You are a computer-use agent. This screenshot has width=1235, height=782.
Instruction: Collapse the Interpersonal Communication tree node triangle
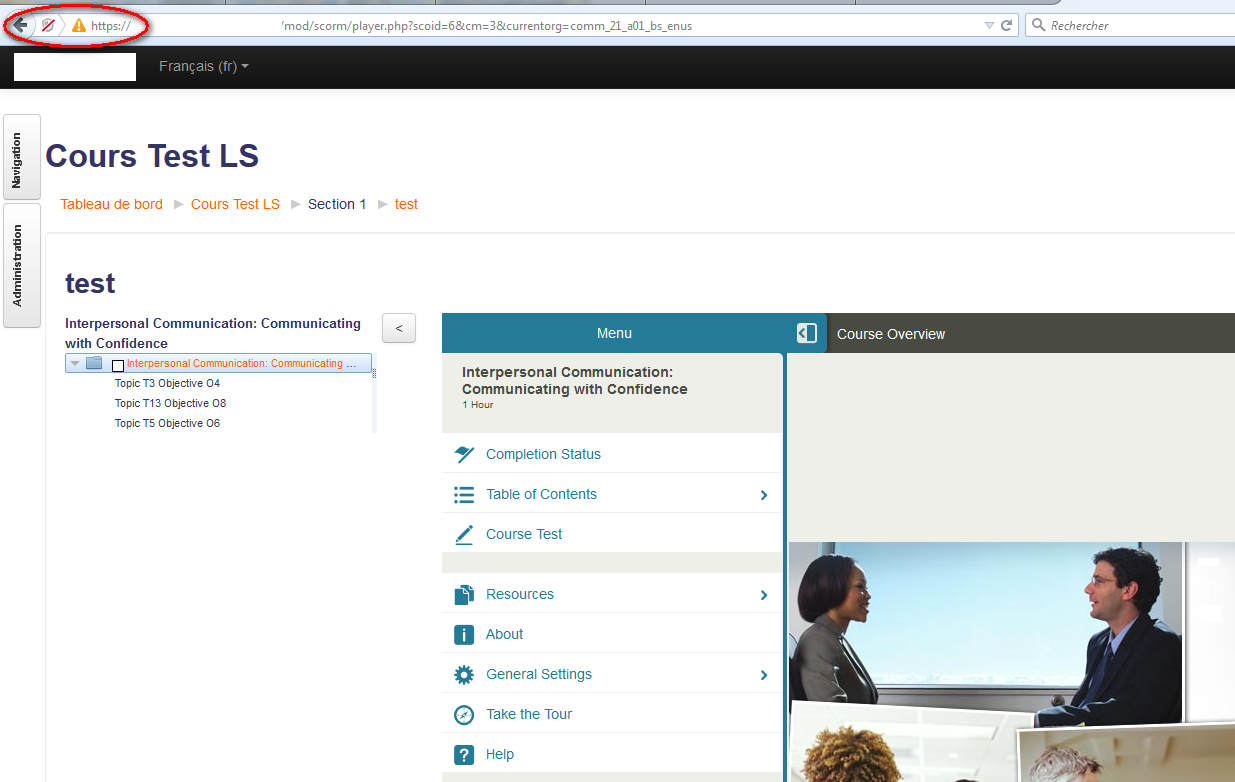75,364
